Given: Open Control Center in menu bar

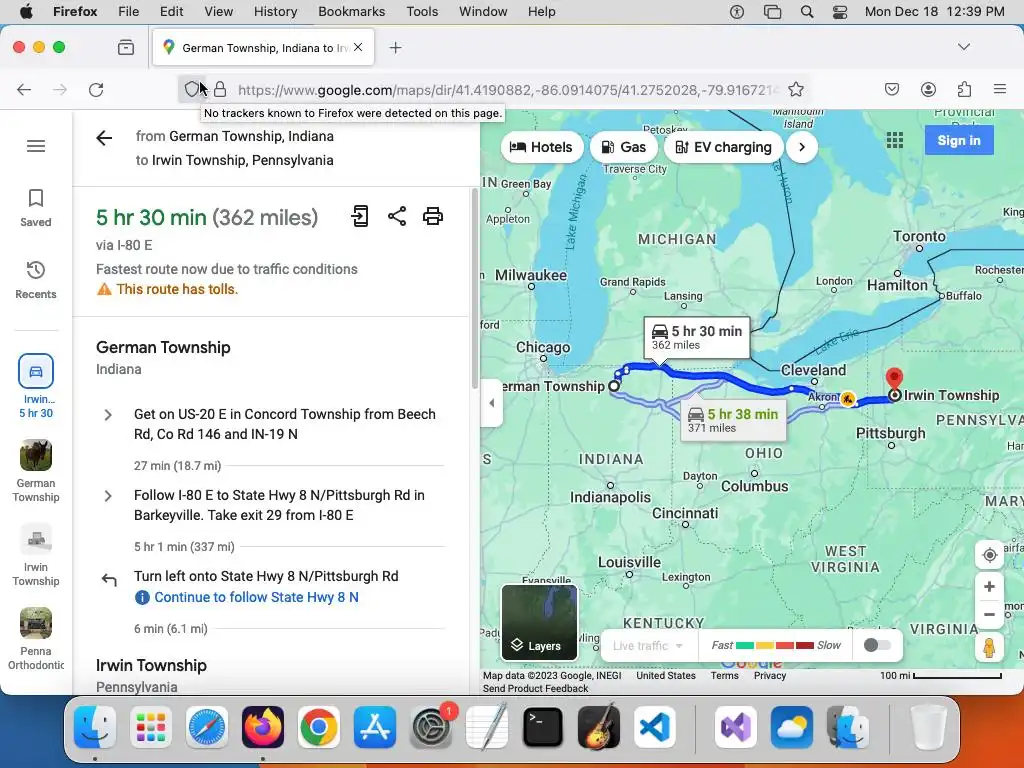Looking at the screenshot, I should (x=840, y=12).
